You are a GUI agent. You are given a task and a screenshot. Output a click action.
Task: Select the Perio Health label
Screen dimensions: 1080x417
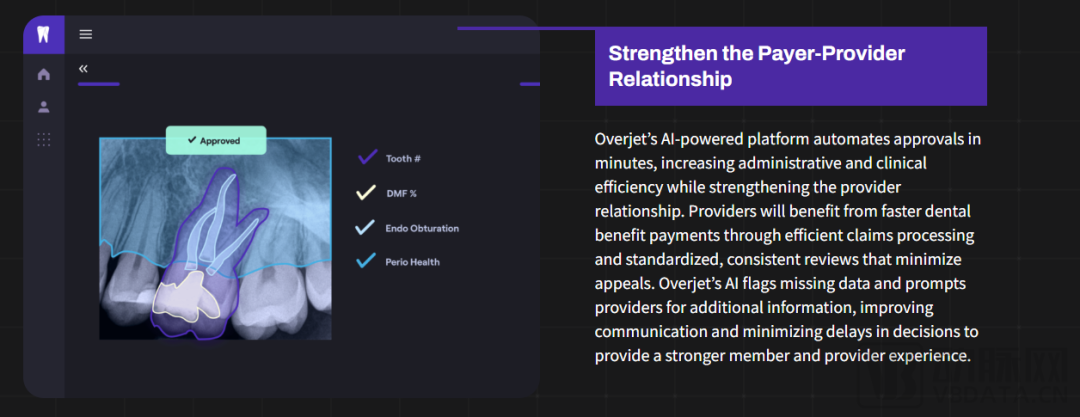point(412,263)
